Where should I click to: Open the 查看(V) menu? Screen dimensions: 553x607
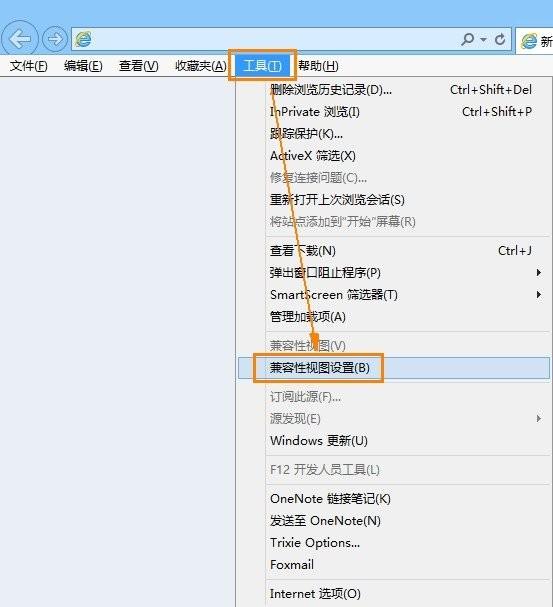[139, 66]
